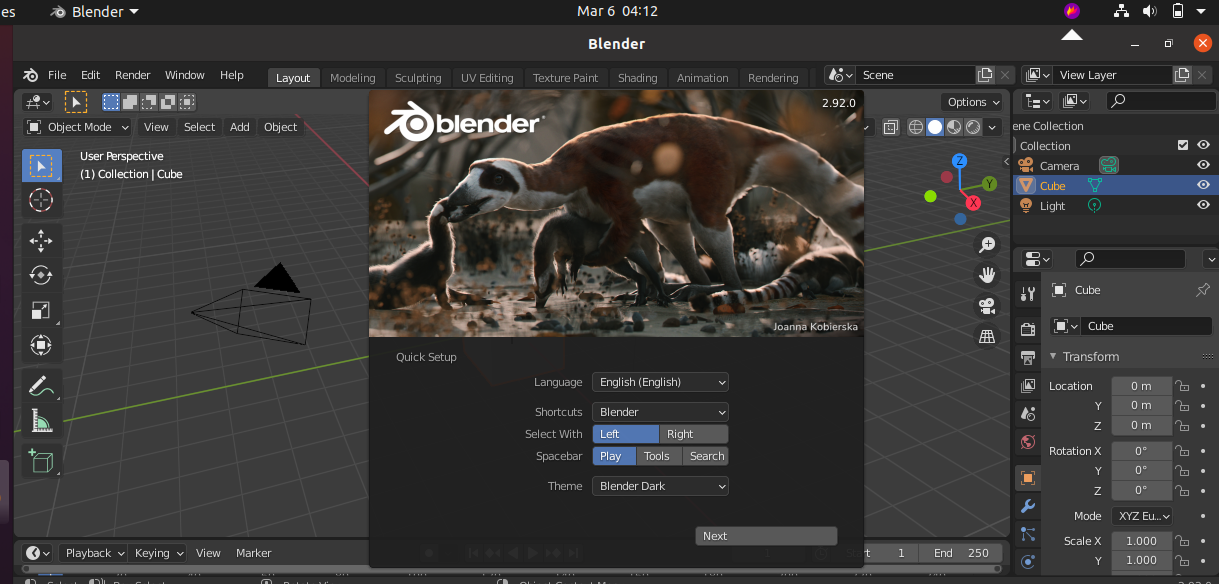This screenshot has height=584, width=1219.
Task: Select the Move tool
Action: [41, 240]
